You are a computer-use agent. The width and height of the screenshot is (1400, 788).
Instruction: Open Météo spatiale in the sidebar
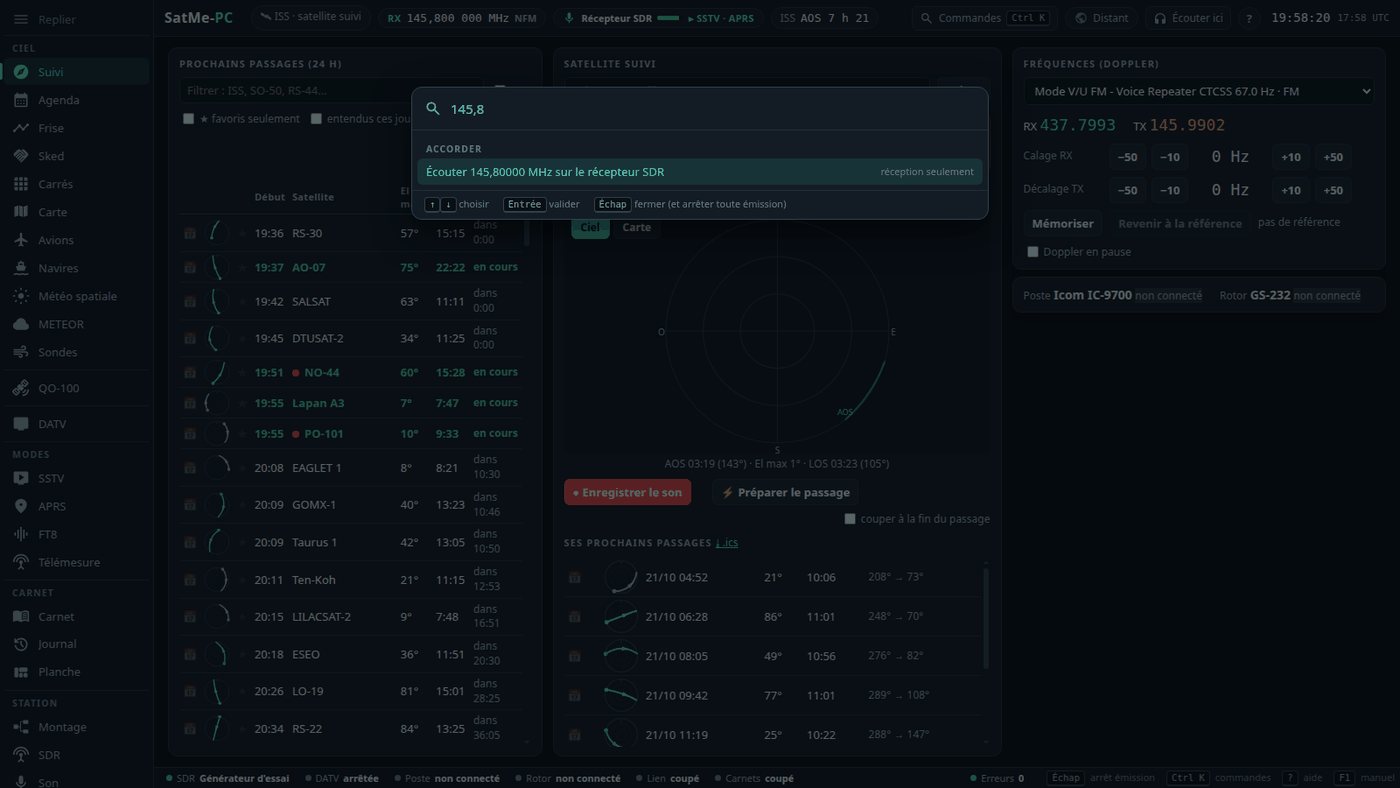pos(76,296)
